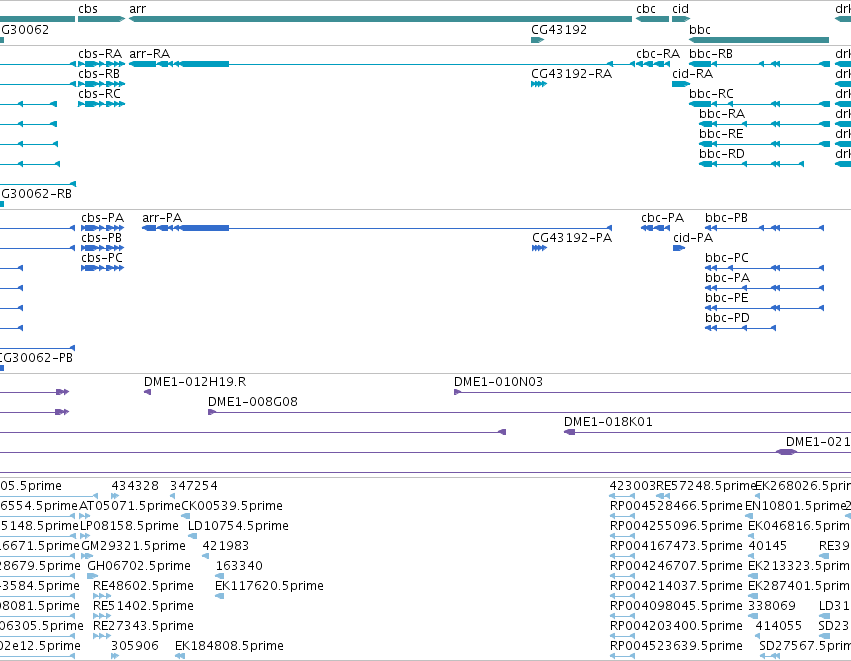The width and height of the screenshot is (851, 661).
Task: Select the cbs gene label
Action: click(88, 9)
